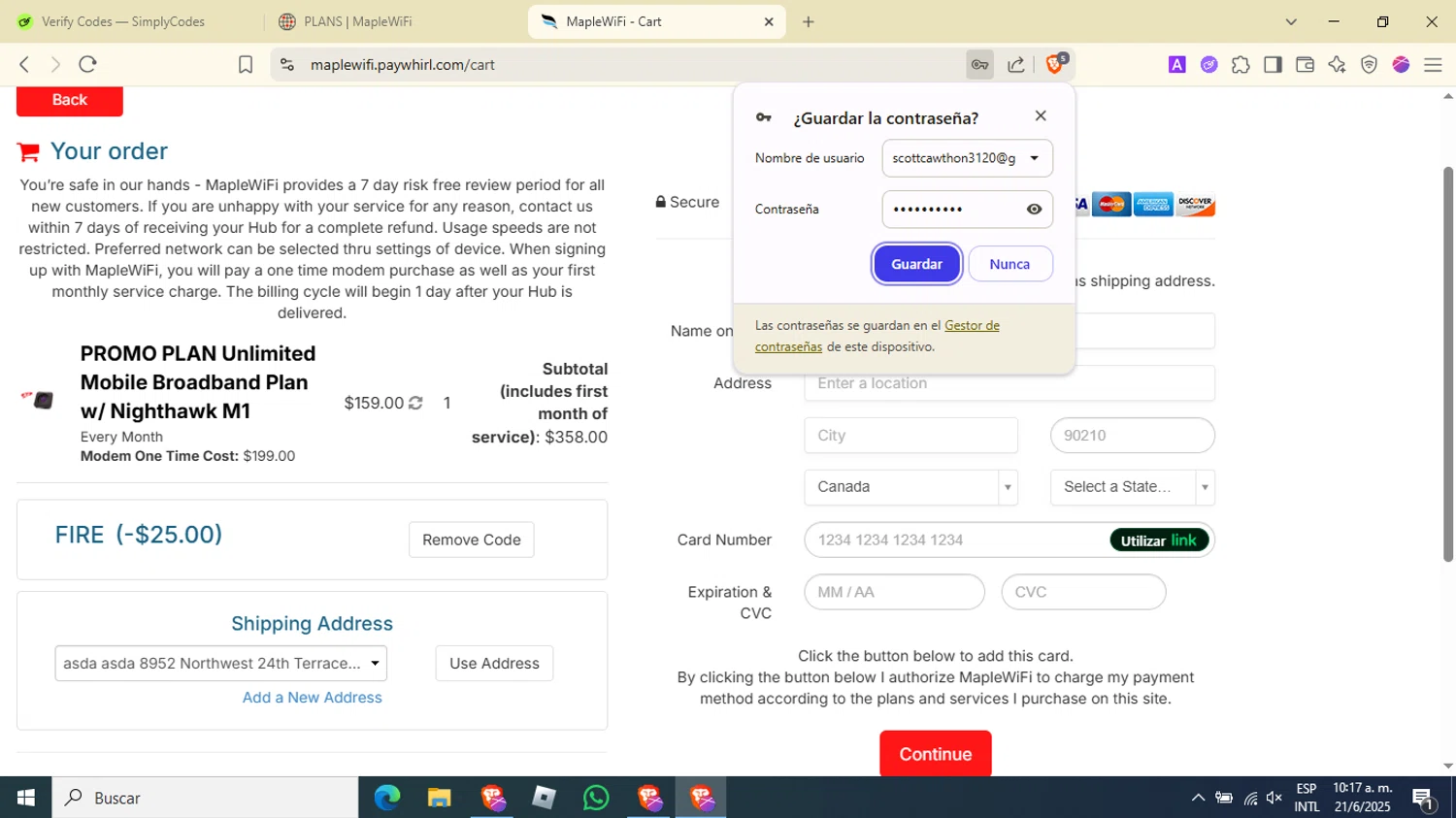The image size is (1456, 818).
Task: Click the password key icon in address bar
Action: pos(980,64)
